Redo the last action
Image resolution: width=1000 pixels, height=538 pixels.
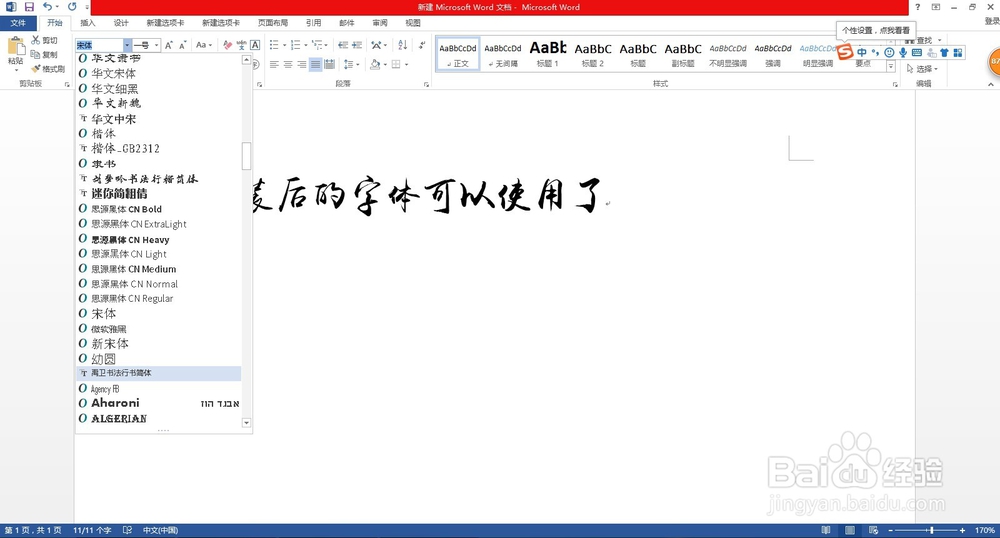click(72, 7)
